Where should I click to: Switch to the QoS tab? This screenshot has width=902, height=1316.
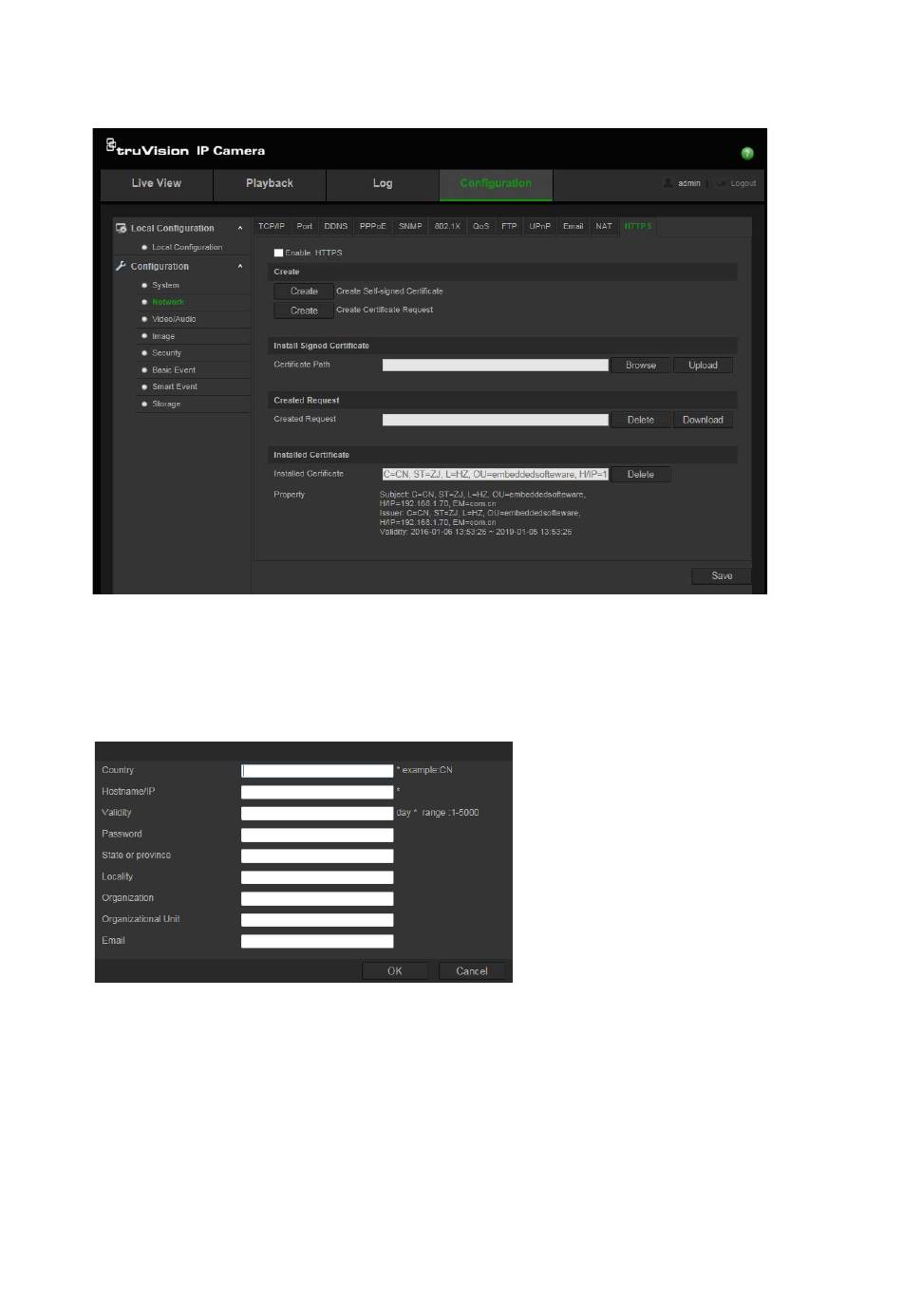pos(481,226)
